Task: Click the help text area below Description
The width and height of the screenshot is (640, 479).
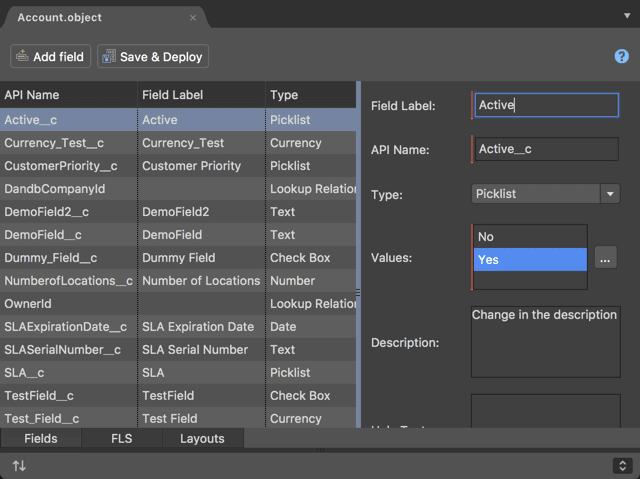Action: tap(546, 411)
